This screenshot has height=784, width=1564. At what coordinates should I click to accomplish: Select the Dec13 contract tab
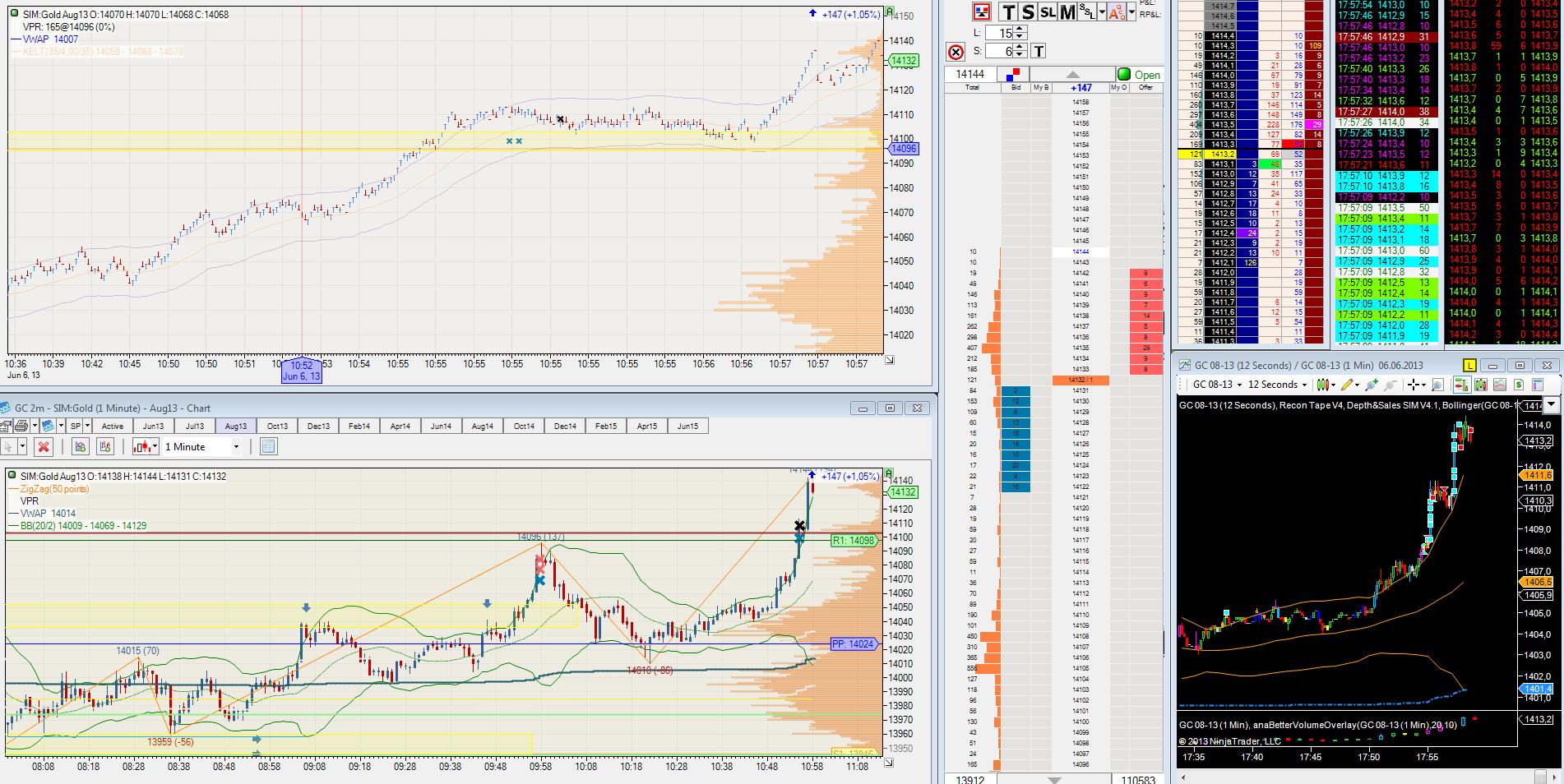pos(318,426)
